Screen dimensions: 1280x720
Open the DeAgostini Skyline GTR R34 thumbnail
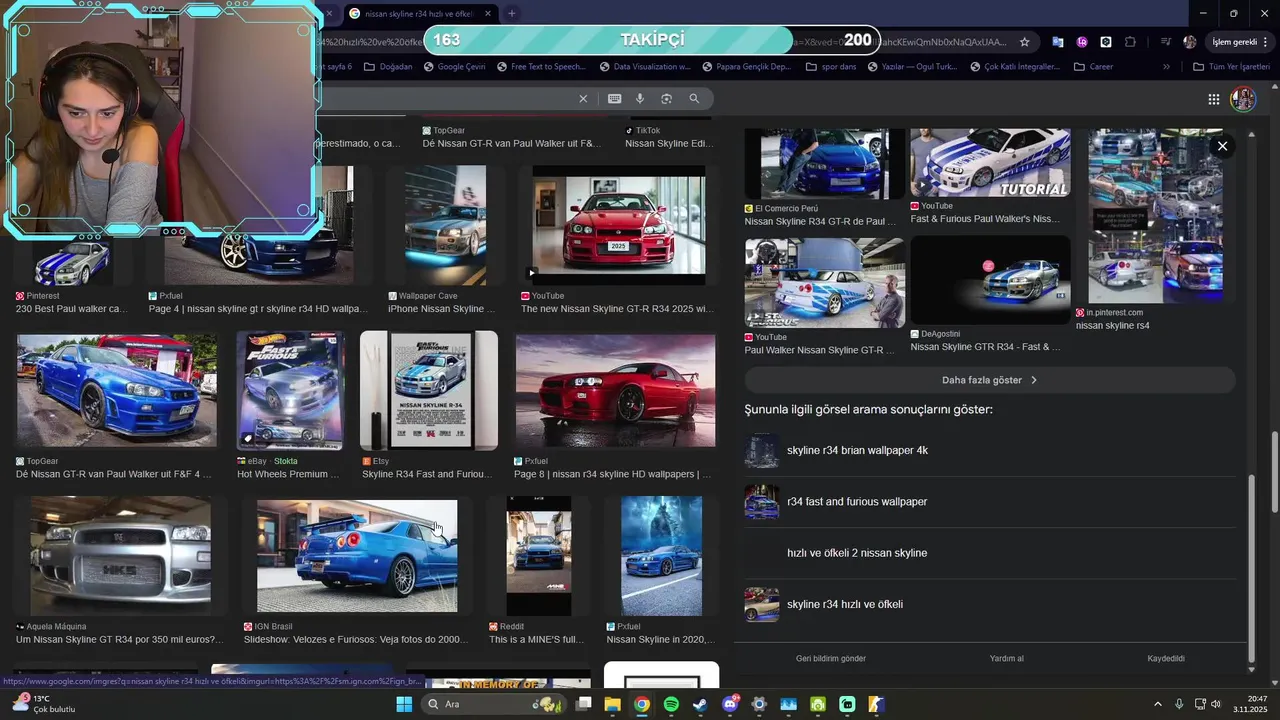(990, 280)
